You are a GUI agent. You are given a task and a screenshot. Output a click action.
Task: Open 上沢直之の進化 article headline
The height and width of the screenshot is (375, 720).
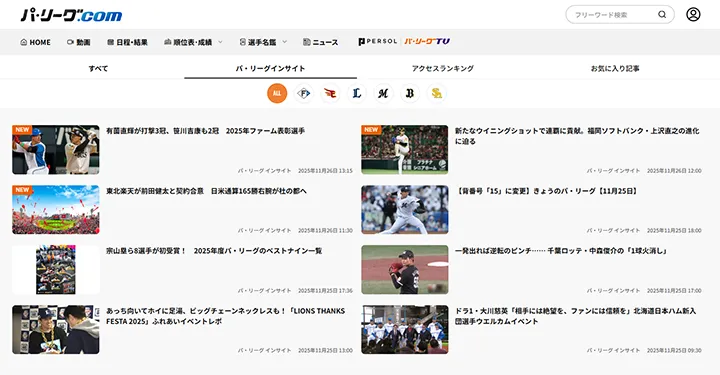577,136
